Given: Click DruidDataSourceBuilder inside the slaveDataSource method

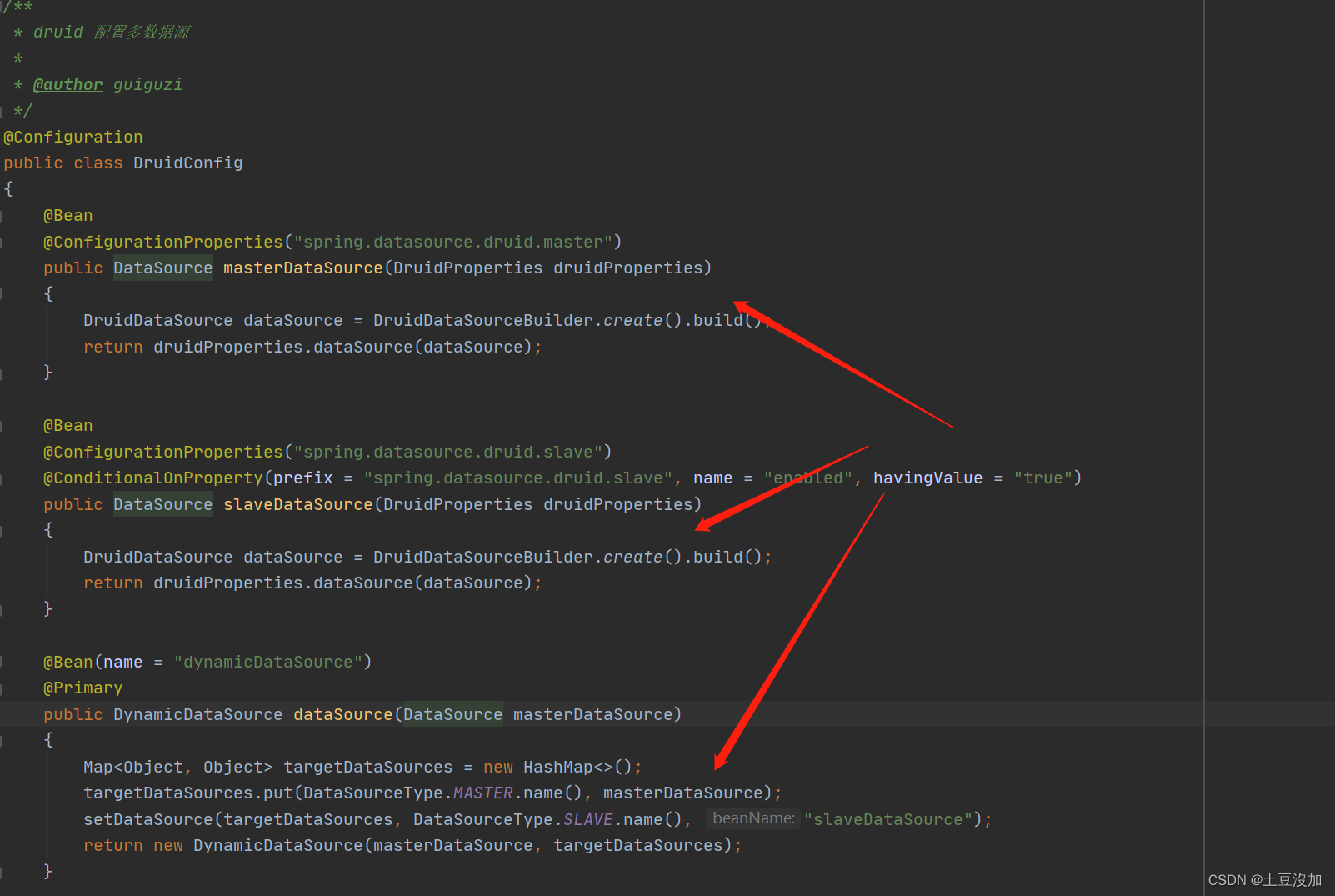Looking at the screenshot, I should tap(483, 557).
